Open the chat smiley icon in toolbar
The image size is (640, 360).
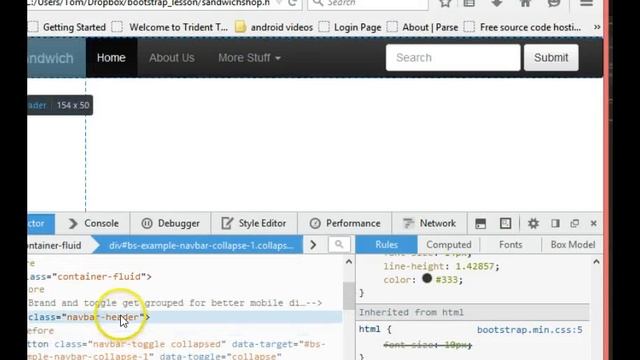553,3
